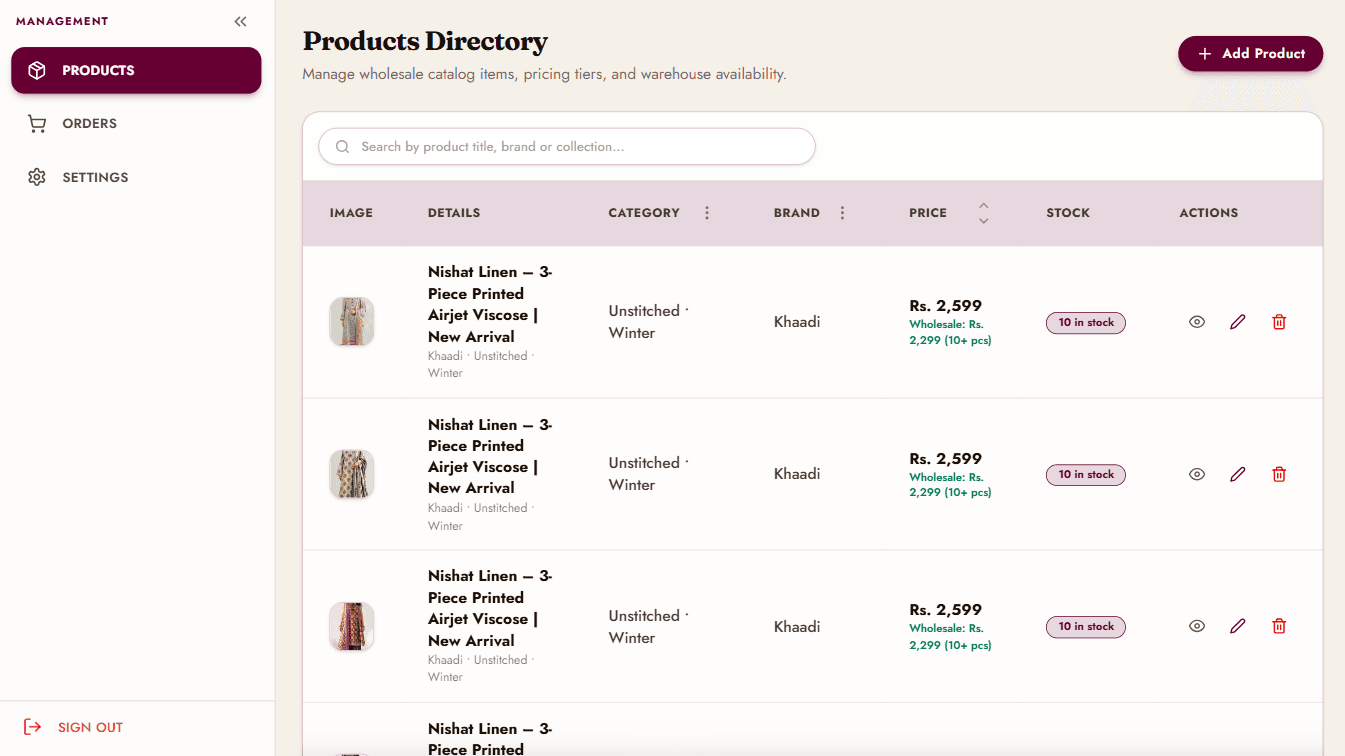Open the Orders cart icon in sidebar
Viewport: 1345px width, 756px height.
37,124
